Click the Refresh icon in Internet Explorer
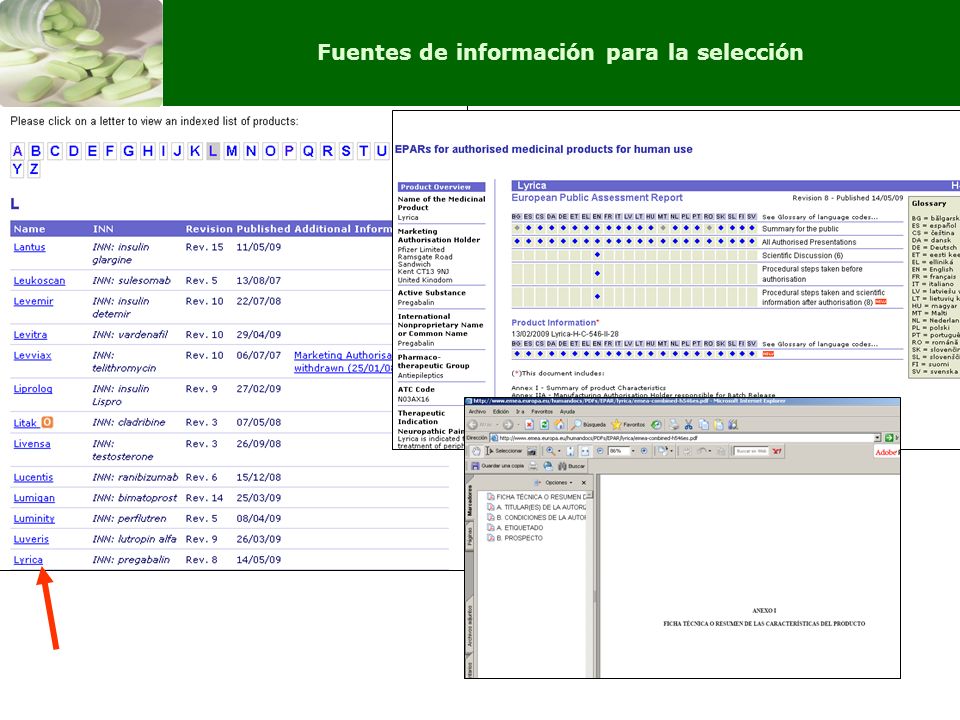 click(x=544, y=424)
